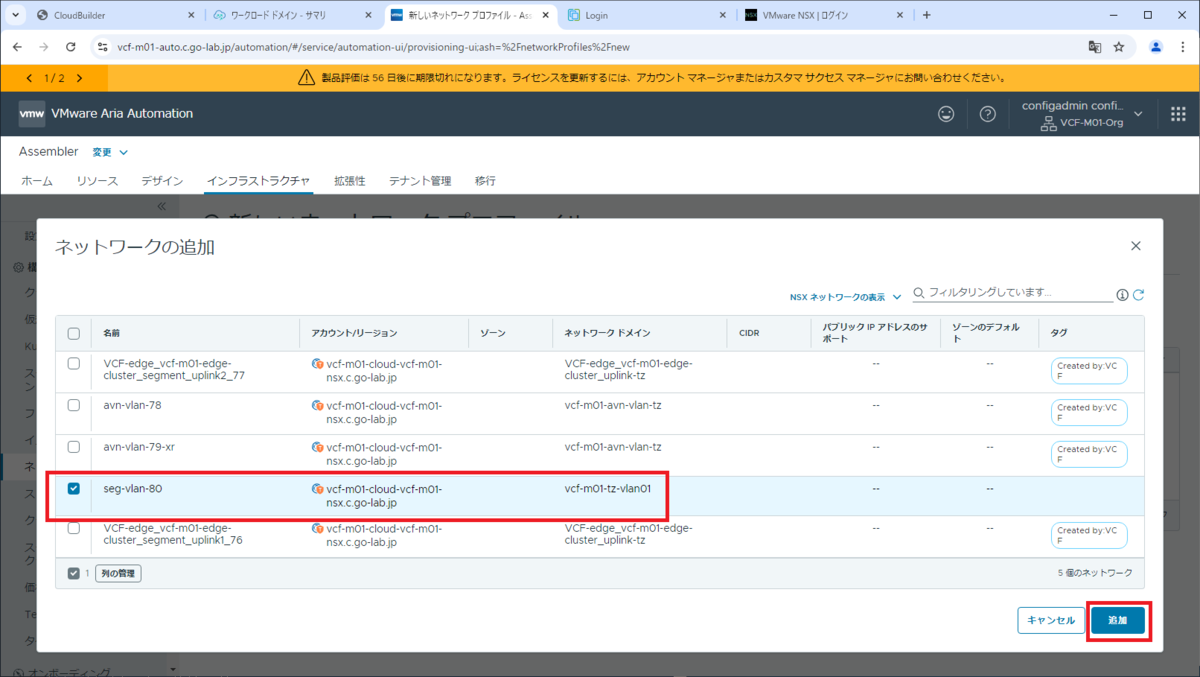Click the 追加 button

click(x=1117, y=620)
